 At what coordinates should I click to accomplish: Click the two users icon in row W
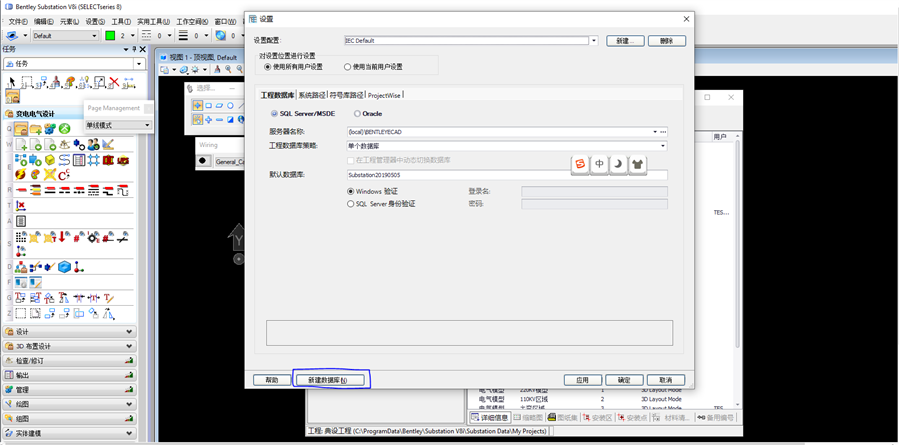(x=93, y=145)
